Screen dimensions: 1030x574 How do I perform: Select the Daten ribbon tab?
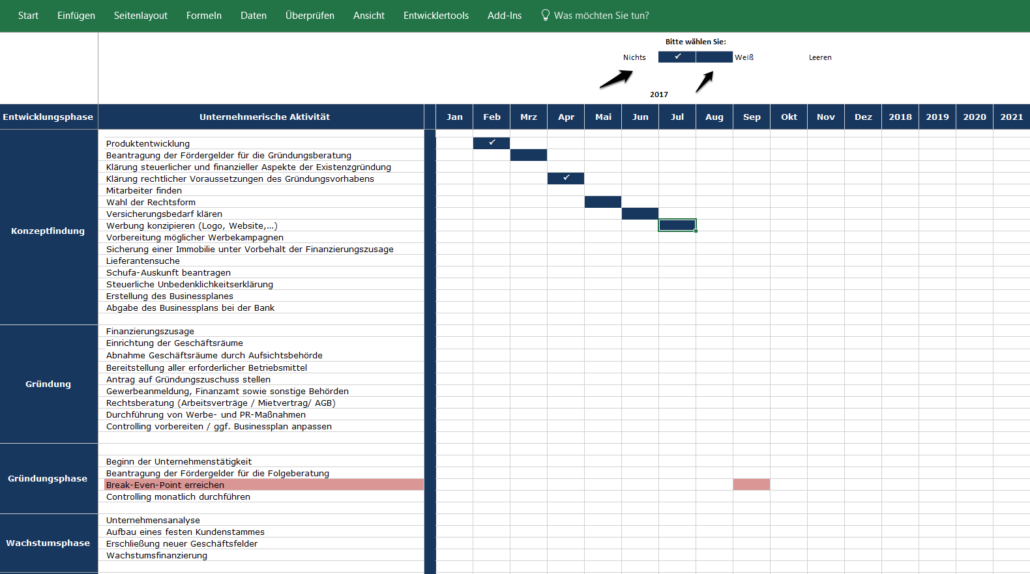254,15
